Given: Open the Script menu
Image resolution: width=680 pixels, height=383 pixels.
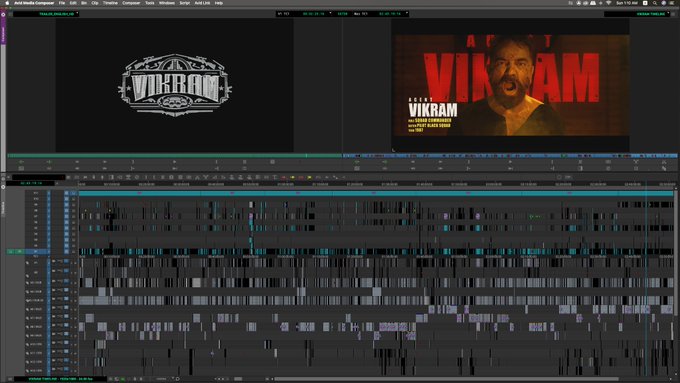Looking at the screenshot, I should (x=185, y=3).
